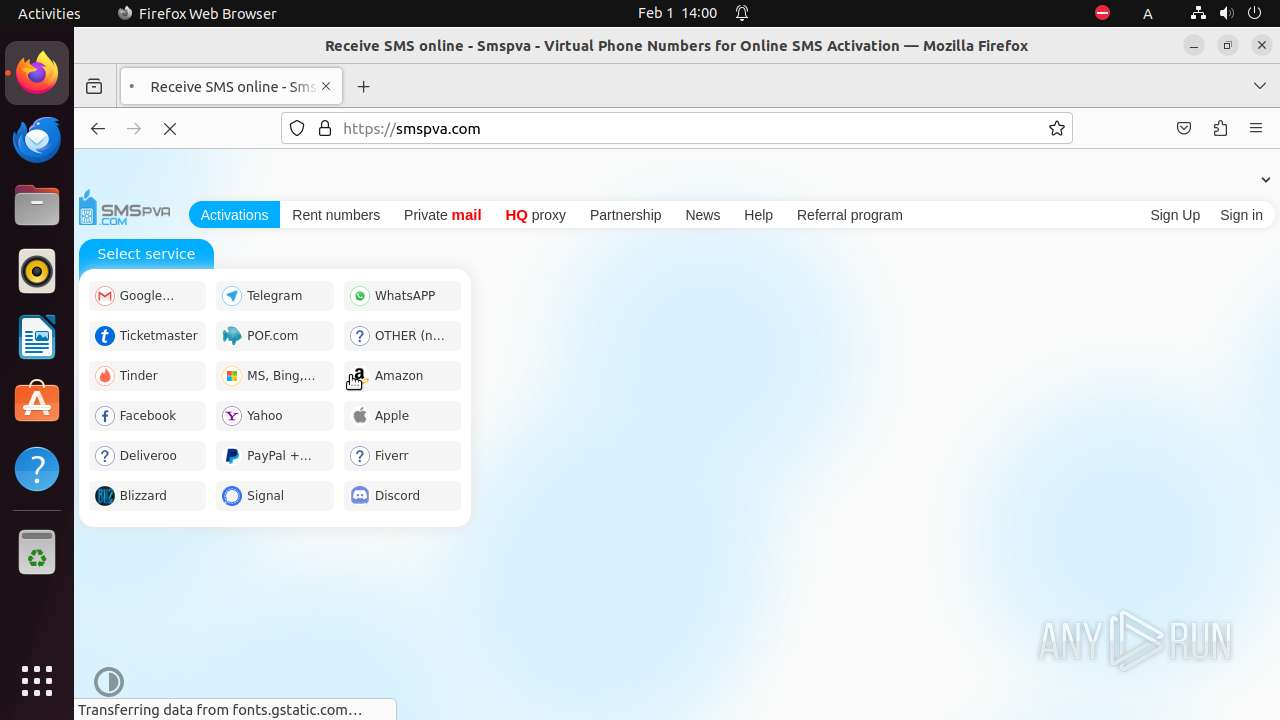Show Applications grid
The image size is (1280, 720).
(37, 681)
